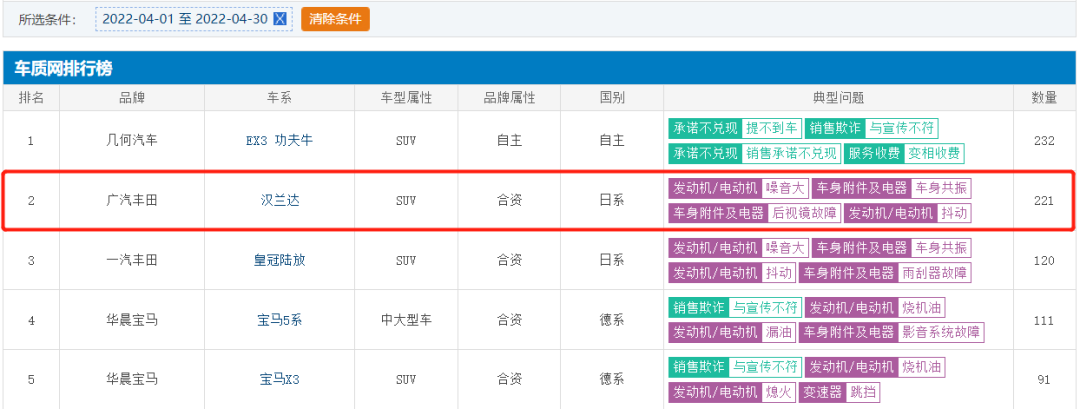Select the 漏油 issue tag
The height and width of the screenshot is (409, 1080).
[778, 333]
